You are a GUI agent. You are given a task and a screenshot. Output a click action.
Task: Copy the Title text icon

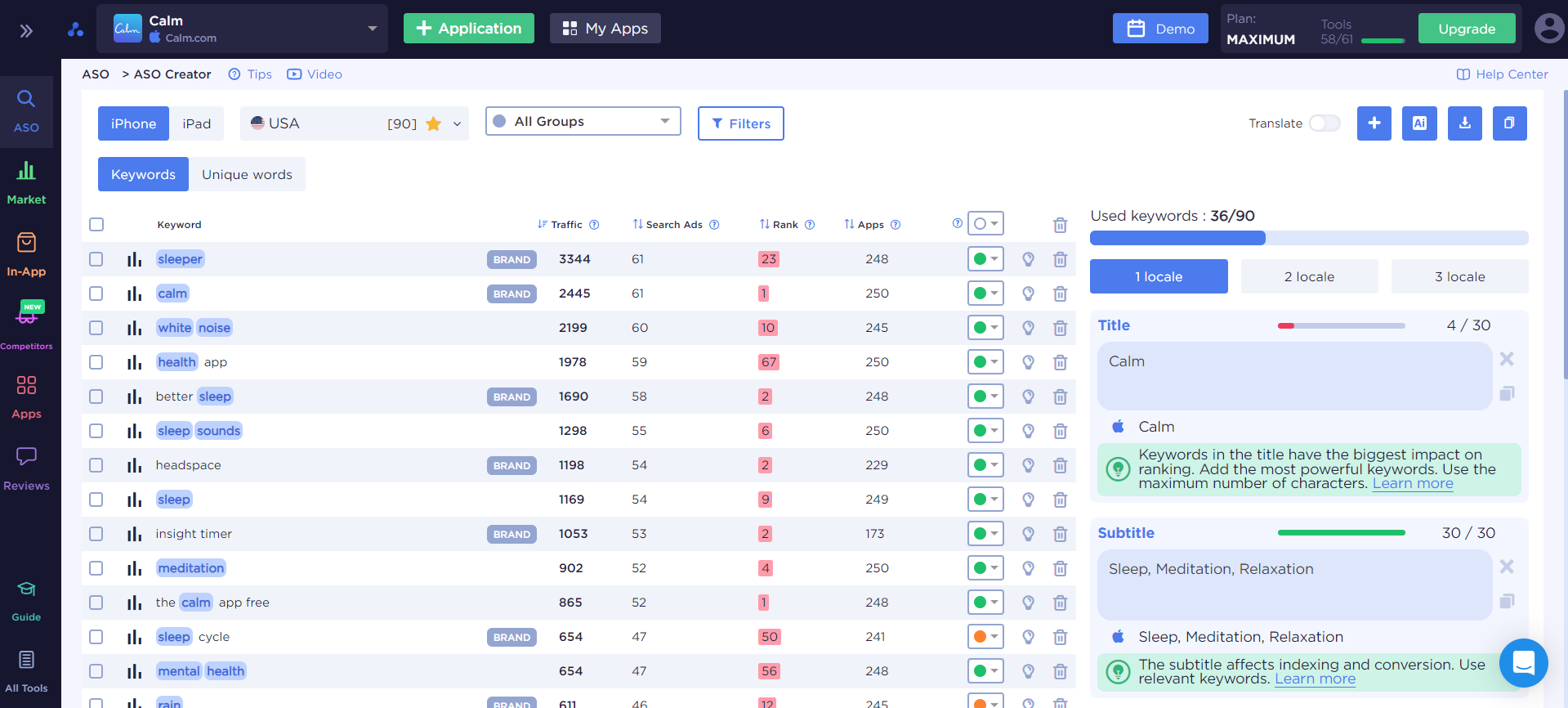[1507, 394]
